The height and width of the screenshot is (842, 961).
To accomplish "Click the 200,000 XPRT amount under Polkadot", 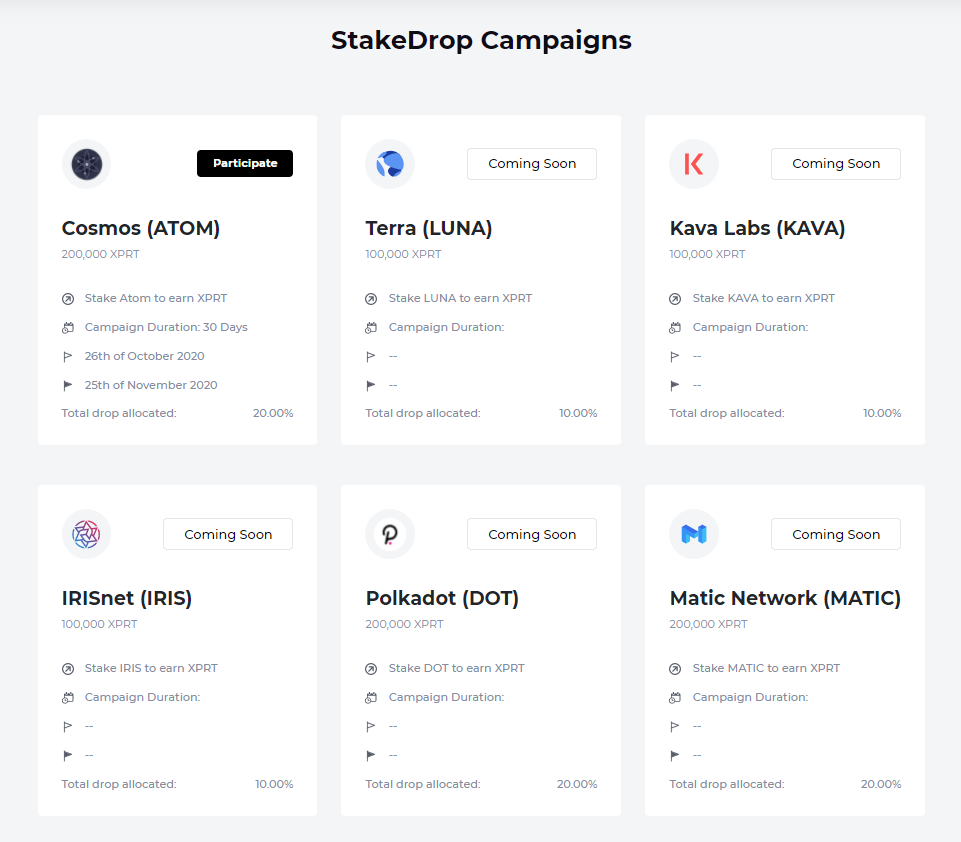I will coord(405,624).
